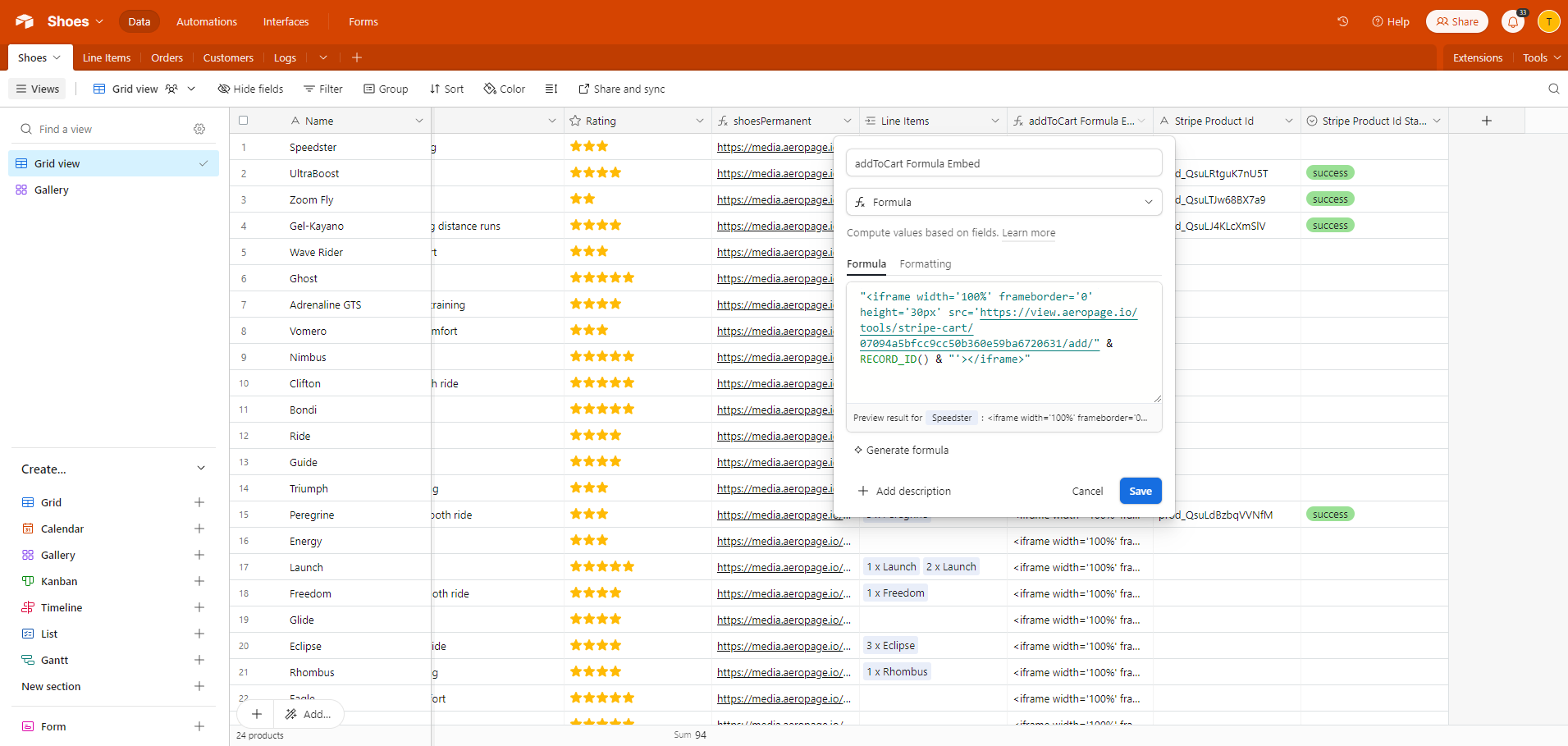Screen dimensions: 1568x746
Task: Toggle the Views sidebar
Action: [x=38, y=89]
